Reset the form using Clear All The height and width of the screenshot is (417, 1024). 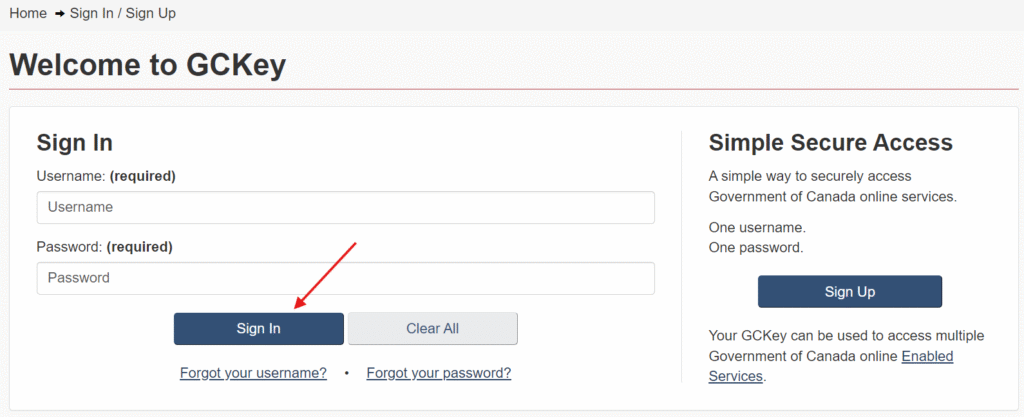click(432, 329)
